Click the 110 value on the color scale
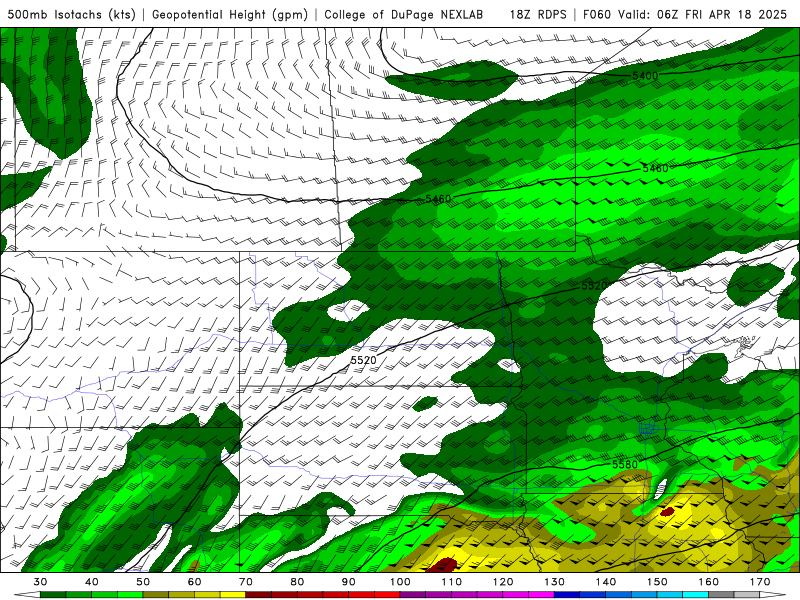This screenshot has height=600, width=800. [452, 582]
